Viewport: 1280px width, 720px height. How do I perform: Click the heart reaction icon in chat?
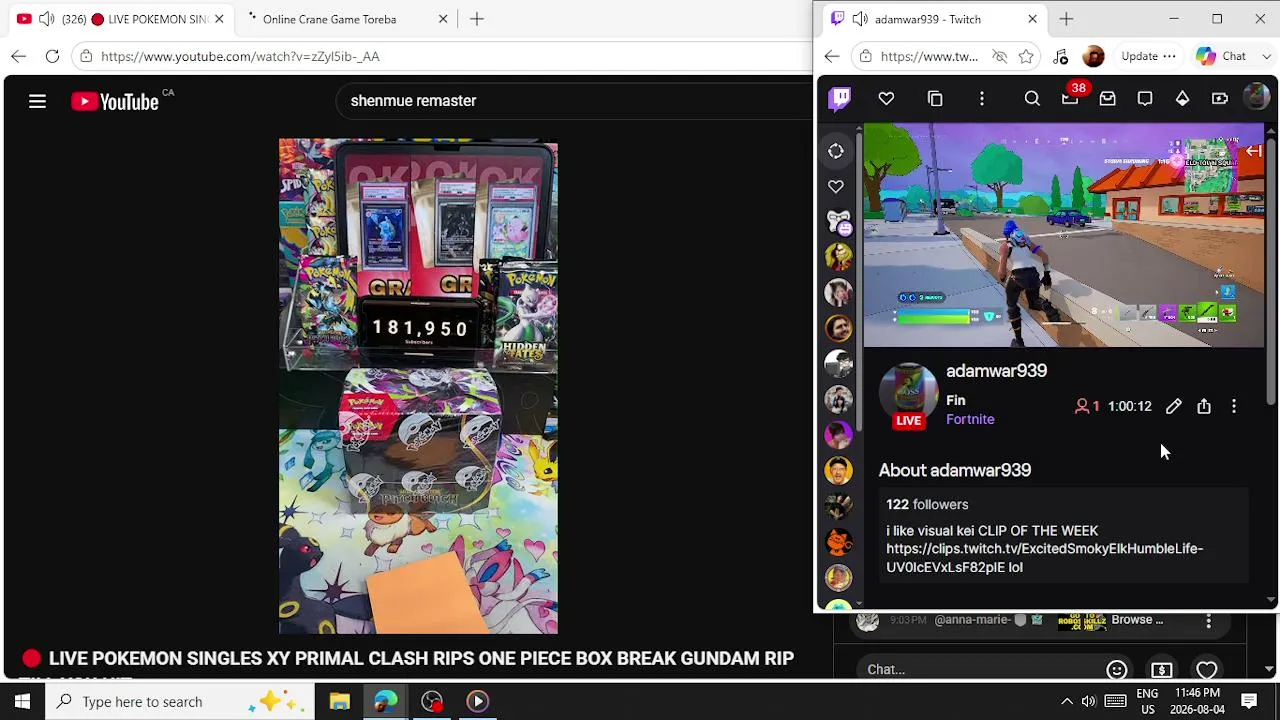point(1207,670)
